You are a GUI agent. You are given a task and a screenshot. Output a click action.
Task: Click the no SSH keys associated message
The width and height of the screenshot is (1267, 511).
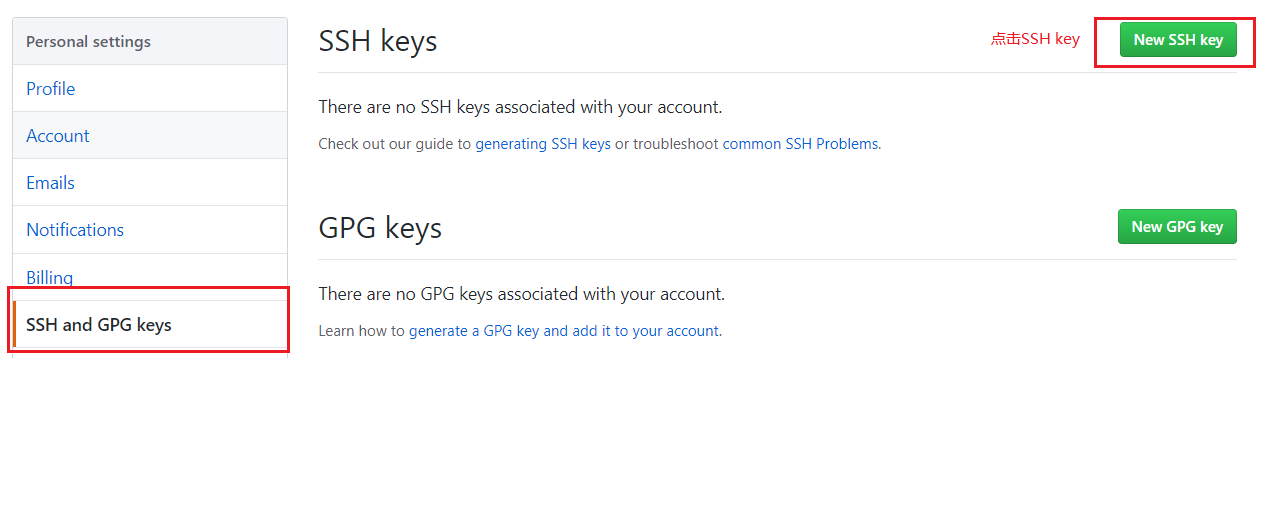click(520, 107)
